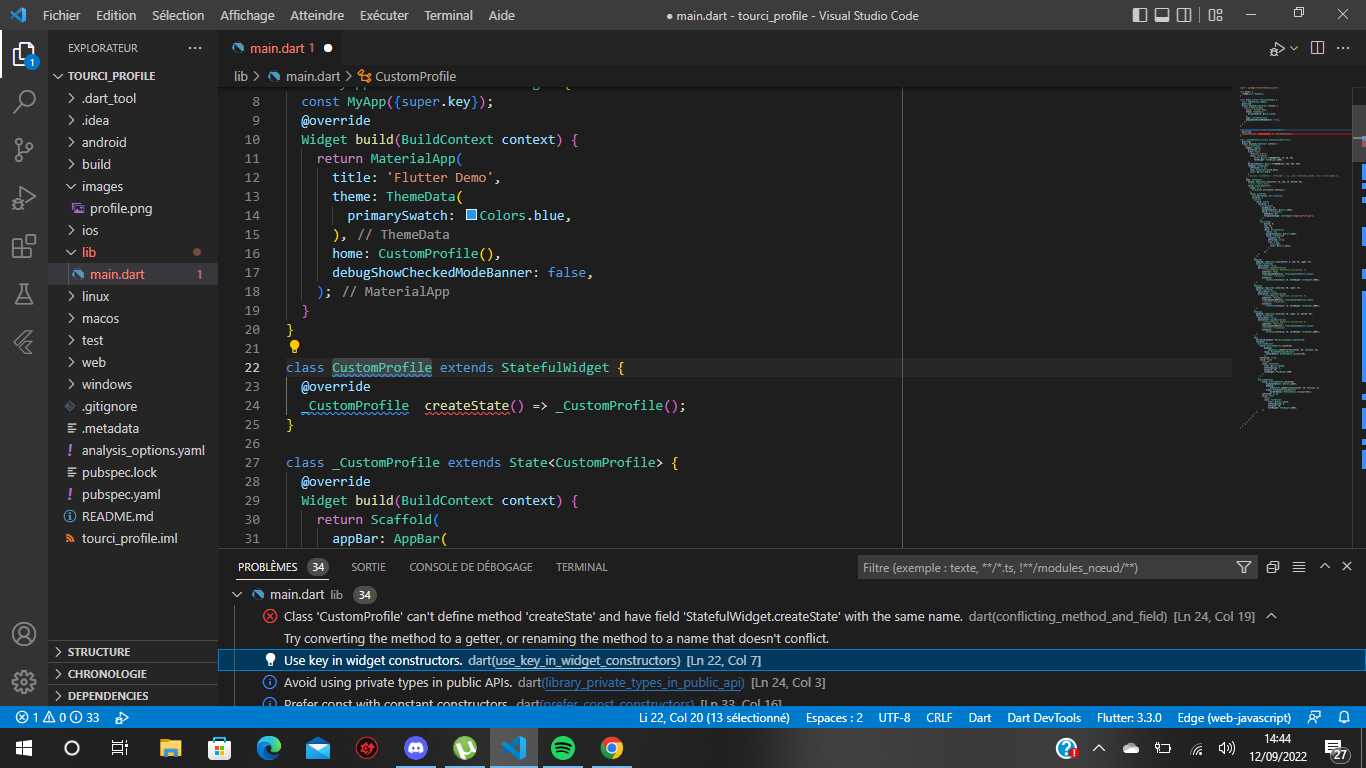Open the Search view in activity bar
Image resolution: width=1366 pixels, height=768 pixels.
pos(24,102)
